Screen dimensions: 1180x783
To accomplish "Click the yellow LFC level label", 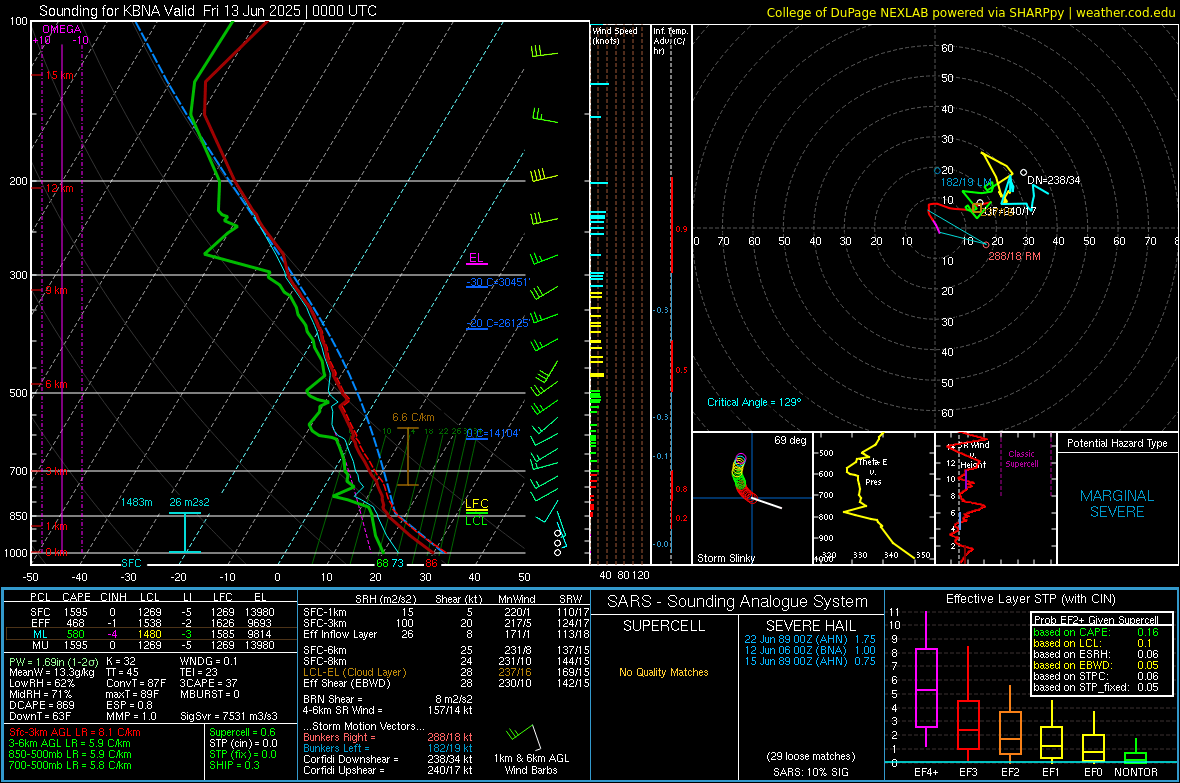I will [x=476, y=504].
